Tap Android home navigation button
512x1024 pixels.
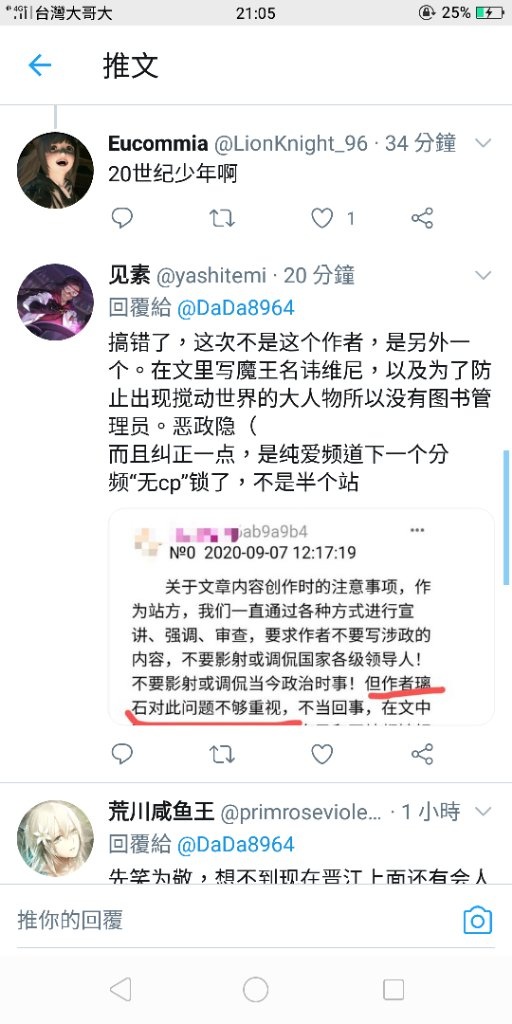click(x=255, y=989)
